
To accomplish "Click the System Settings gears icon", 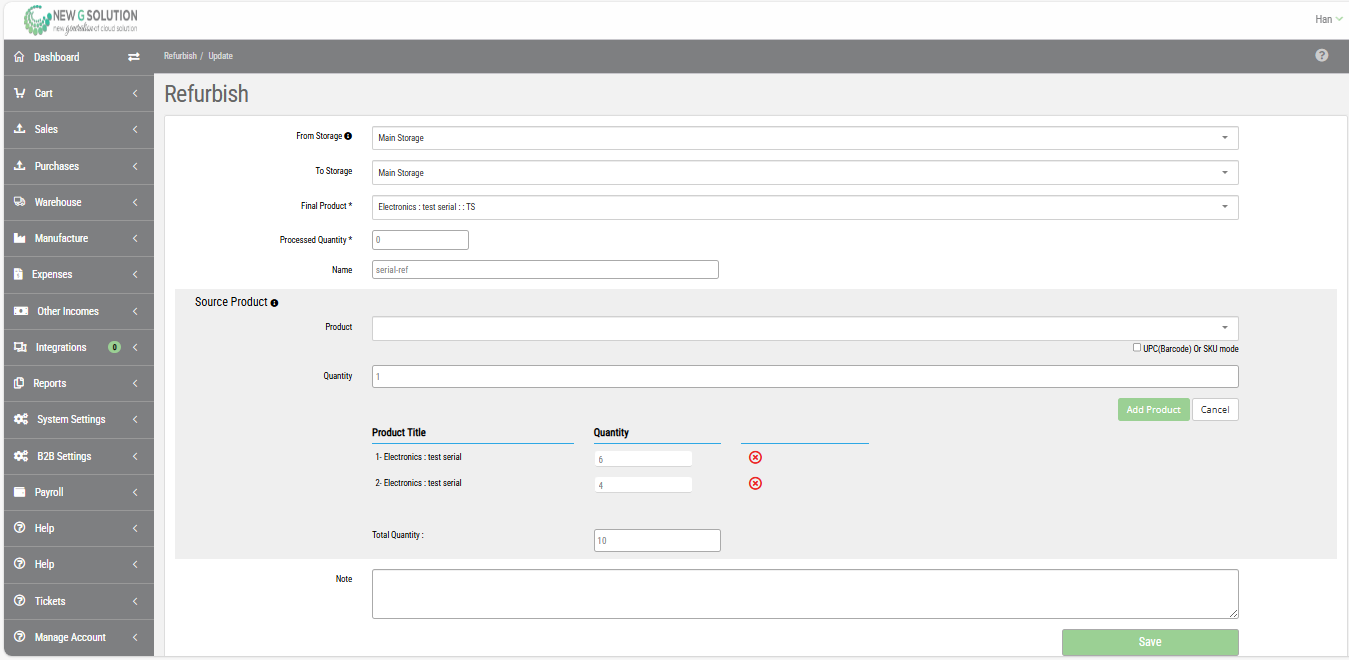I will coord(20,419).
